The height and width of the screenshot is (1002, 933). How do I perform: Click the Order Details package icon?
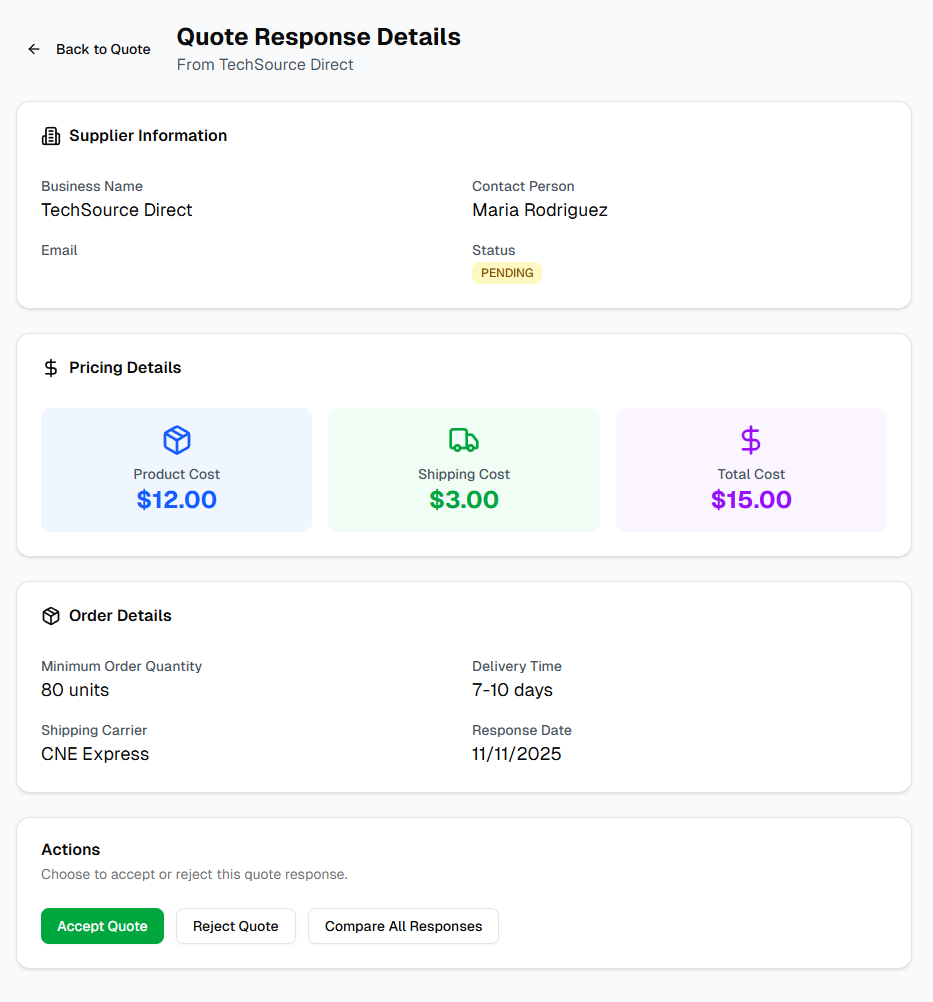click(51, 616)
